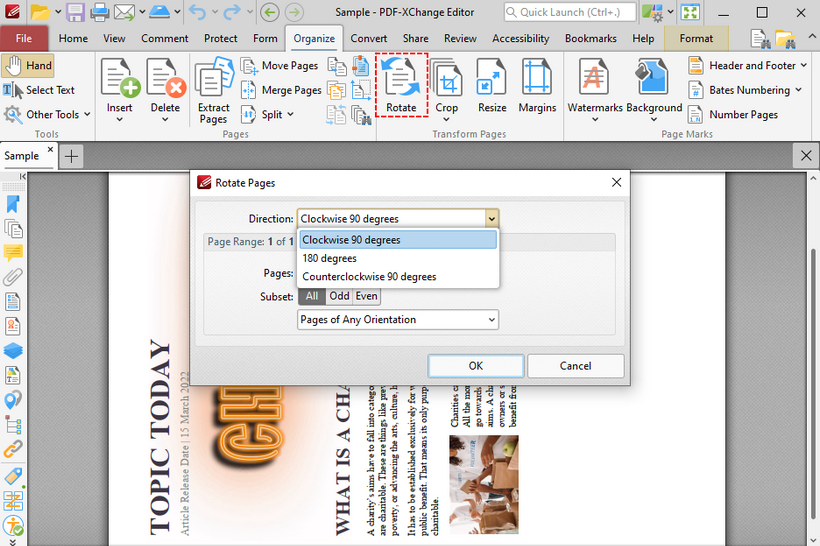Open the Bookmarks pane from sidebar
This screenshot has width=820, height=546.
coord(13,204)
